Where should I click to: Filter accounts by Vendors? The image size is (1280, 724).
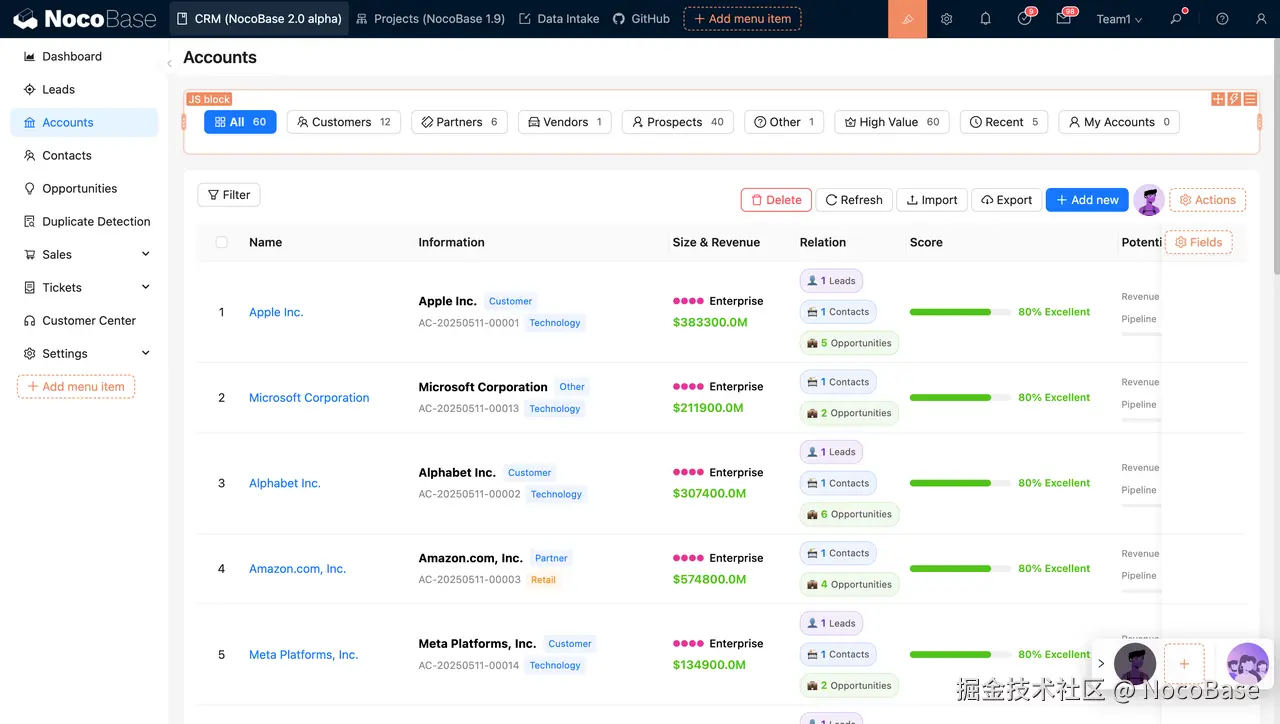click(565, 122)
